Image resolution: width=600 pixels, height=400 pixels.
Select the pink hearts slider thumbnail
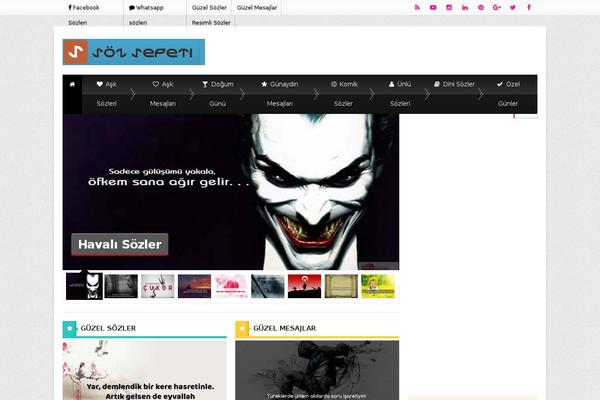coord(231,286)
